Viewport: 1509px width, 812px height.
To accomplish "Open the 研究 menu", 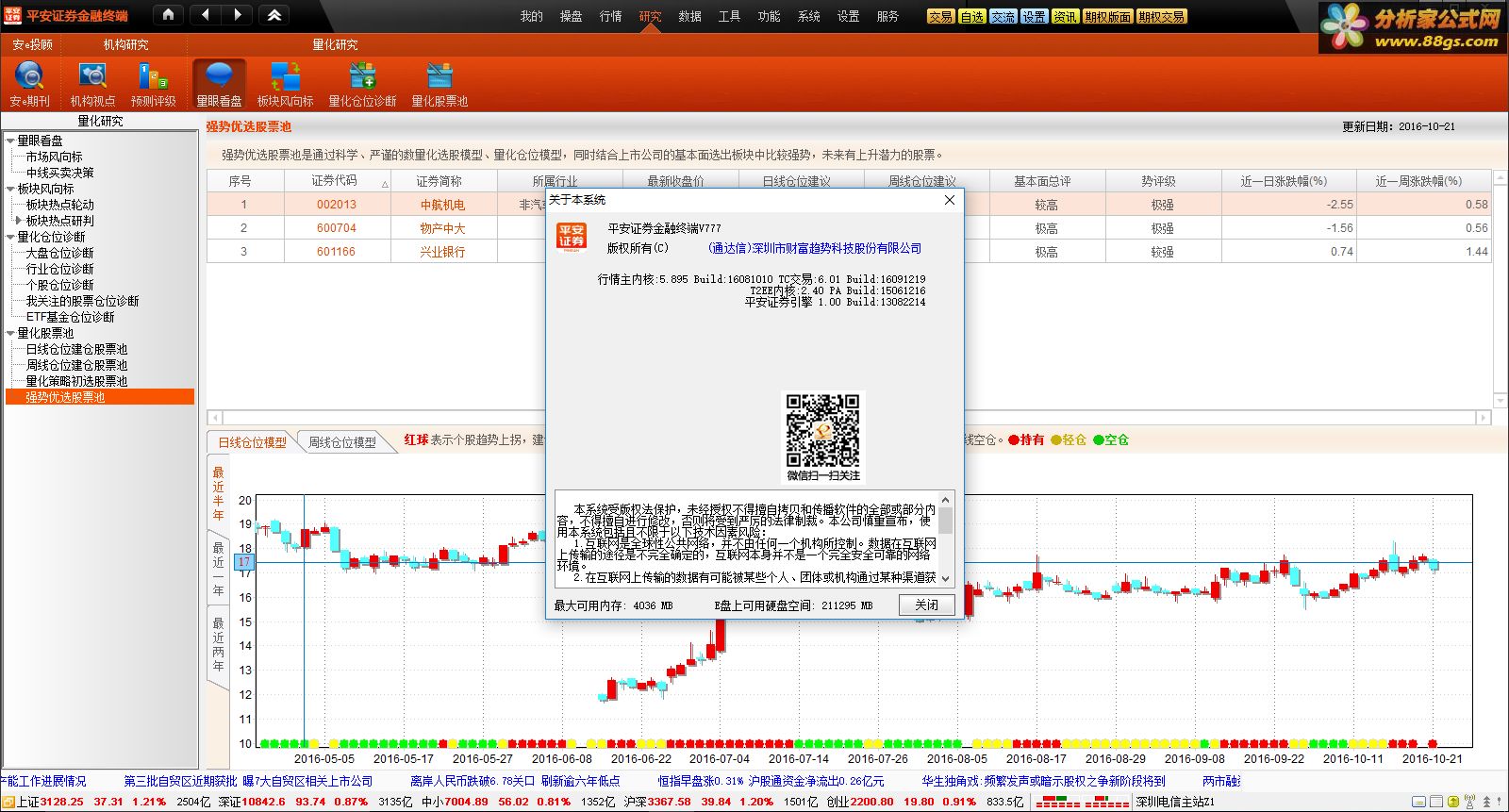I will coord(651,16).
